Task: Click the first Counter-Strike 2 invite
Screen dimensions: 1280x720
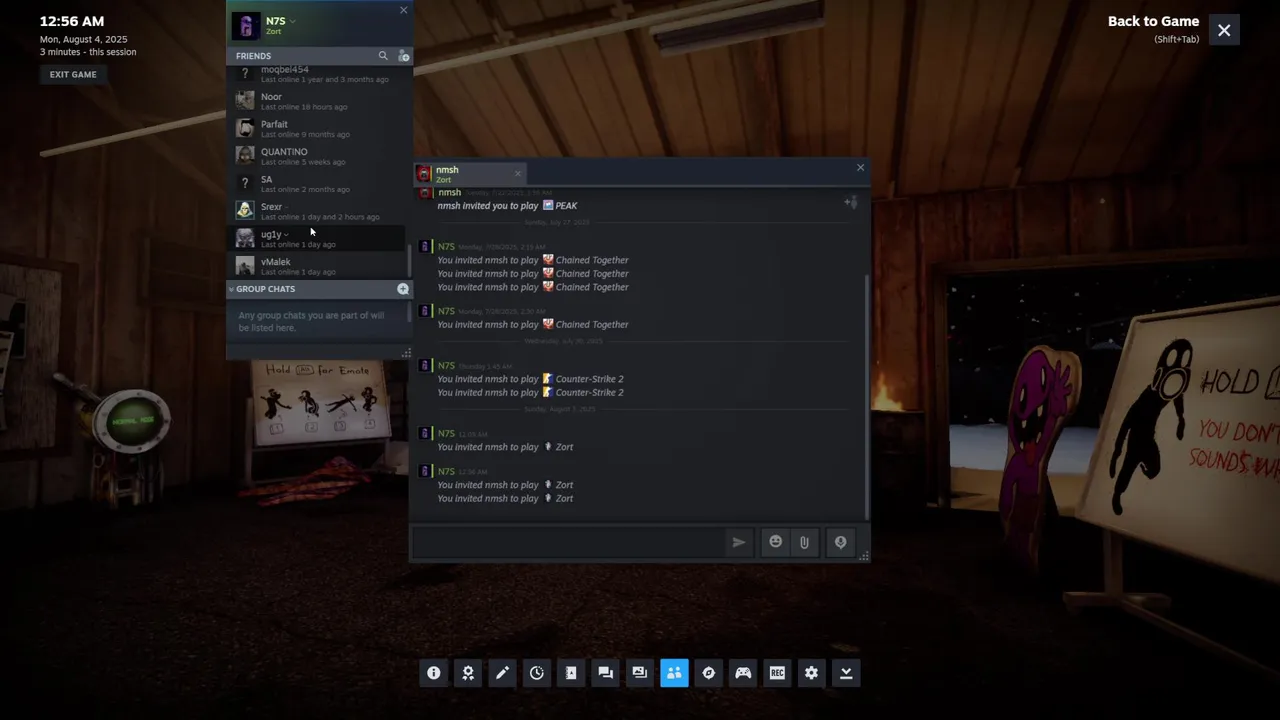Action: pos(583,379)
